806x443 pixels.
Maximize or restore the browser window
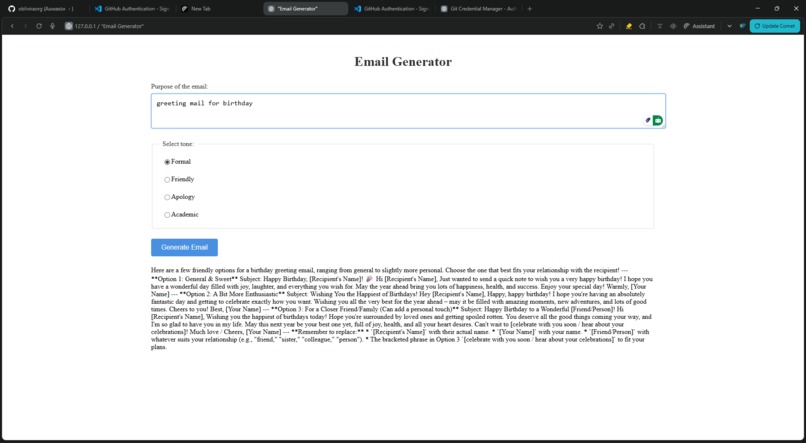(776, 9)
